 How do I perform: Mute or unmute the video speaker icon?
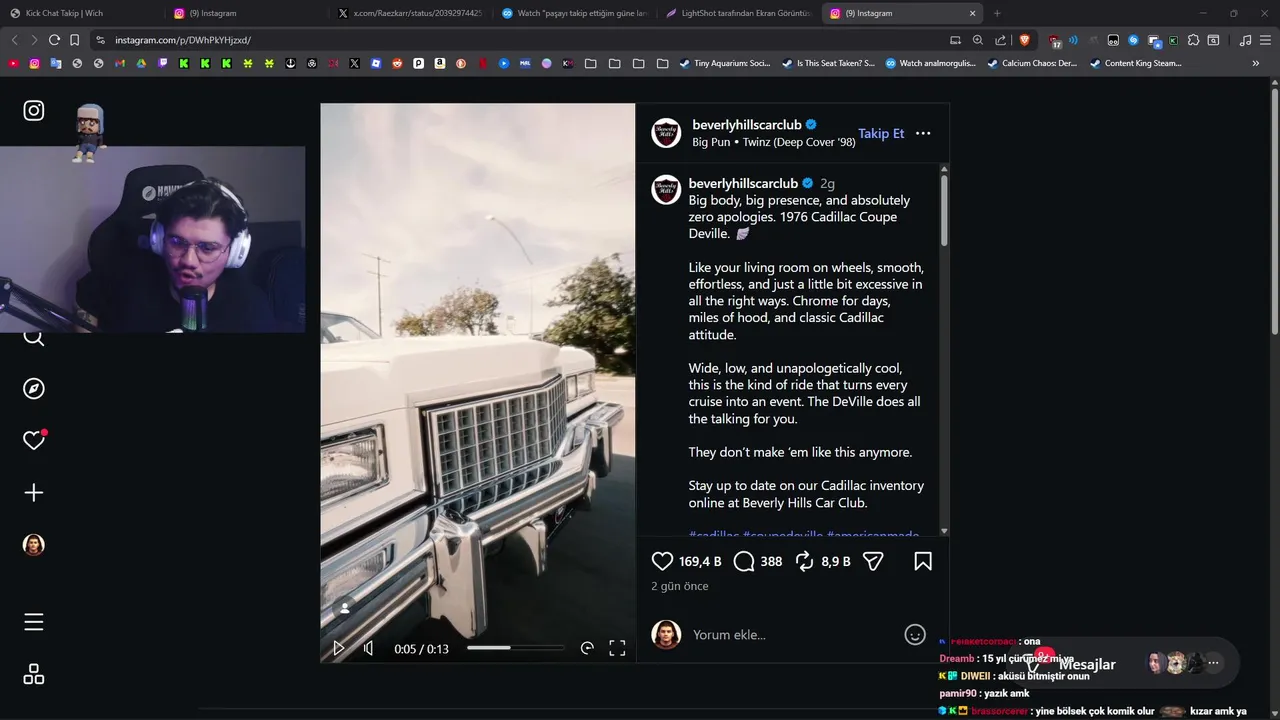click(x=369, y=648)
